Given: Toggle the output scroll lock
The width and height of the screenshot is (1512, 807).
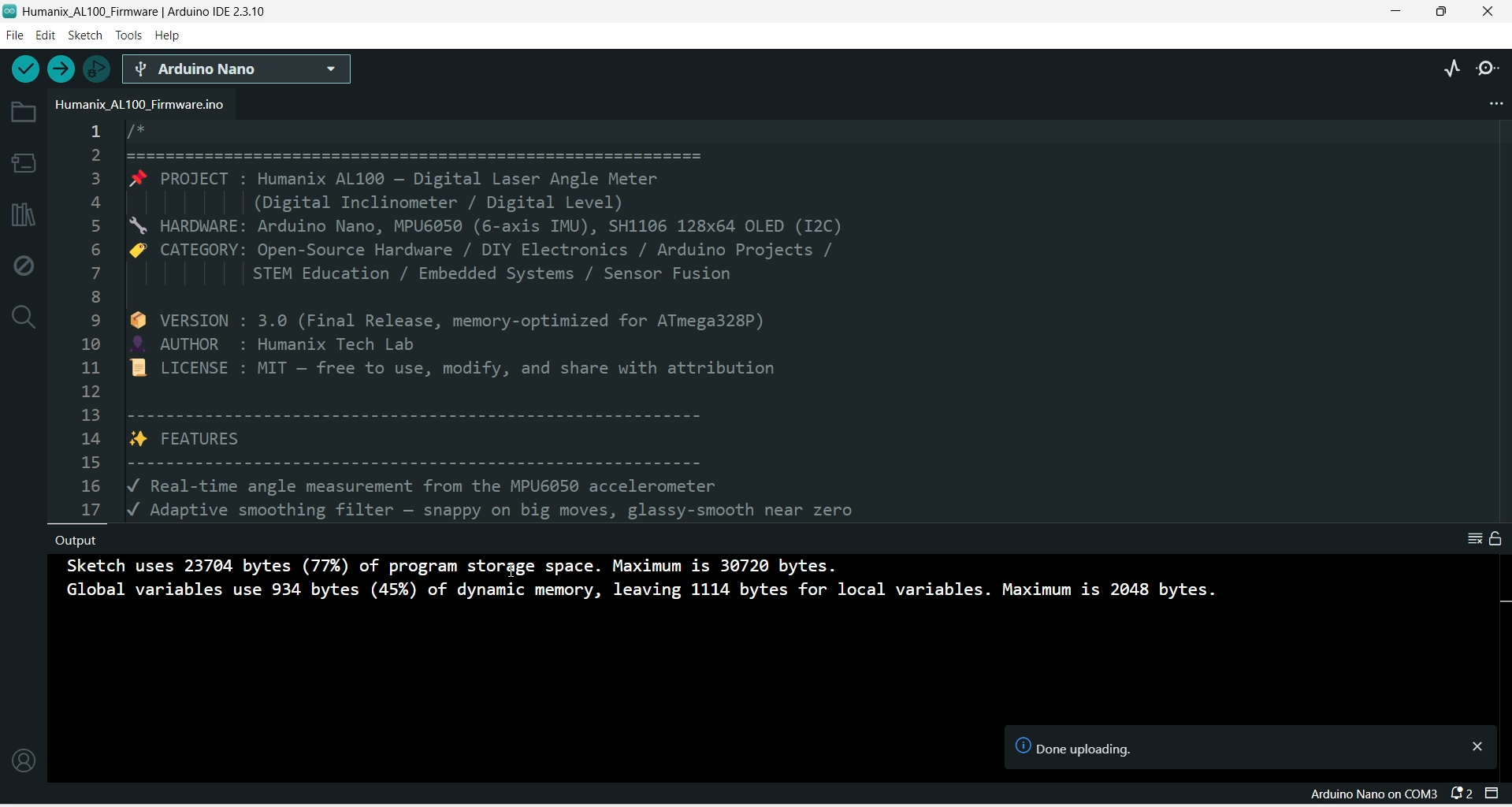Looking at the screenshot, I should click(1496, 540).
